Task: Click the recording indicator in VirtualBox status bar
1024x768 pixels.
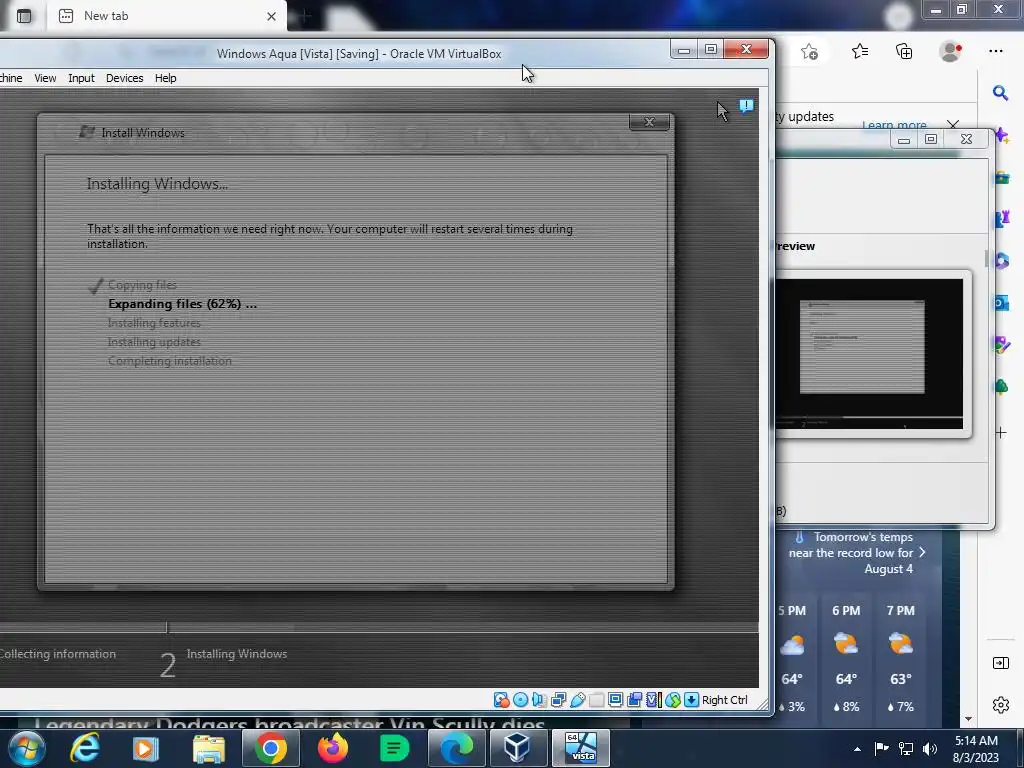Action: [634, 700]
